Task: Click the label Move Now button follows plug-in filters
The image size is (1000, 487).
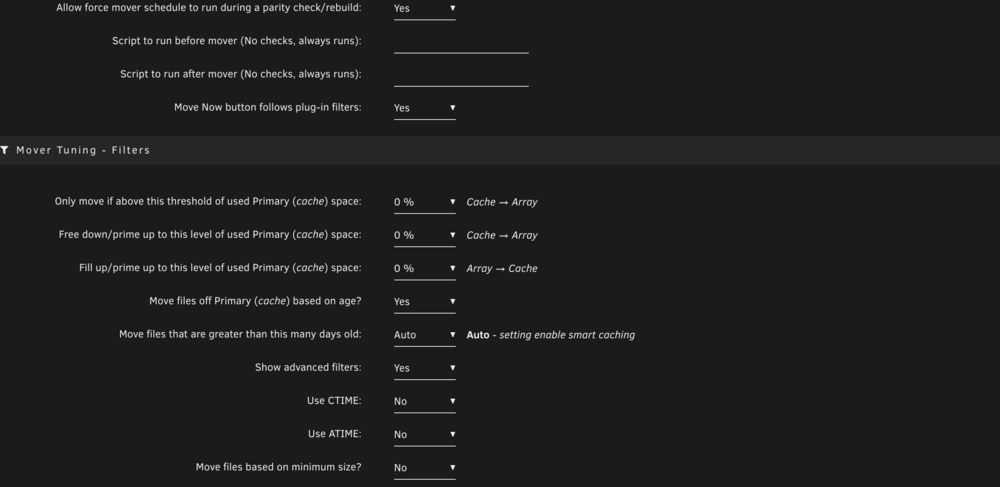Action: (x=268, y=107)
